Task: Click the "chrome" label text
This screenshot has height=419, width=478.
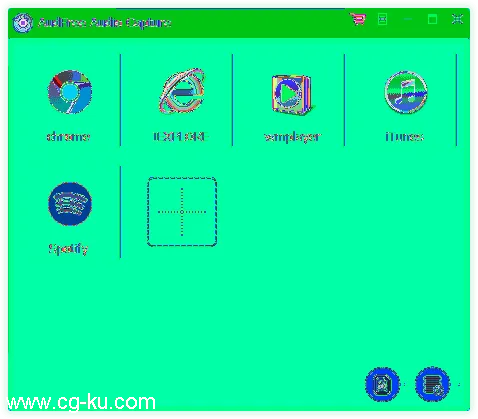Action: pyautogui.click(x=68, y=137)
